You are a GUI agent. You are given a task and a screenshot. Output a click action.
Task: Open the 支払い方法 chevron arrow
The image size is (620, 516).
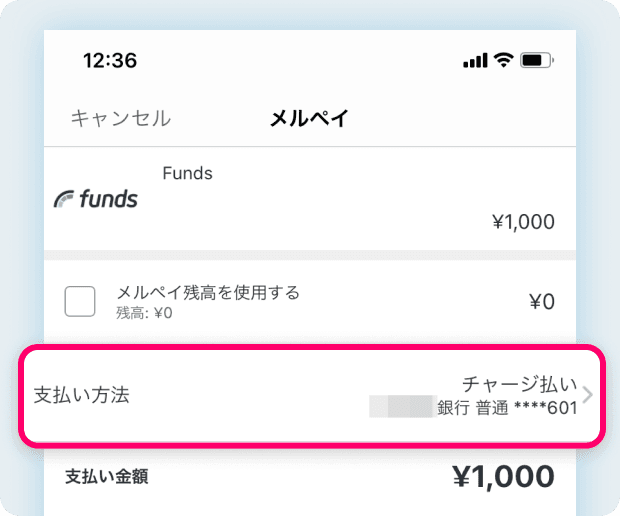[588, 395]
